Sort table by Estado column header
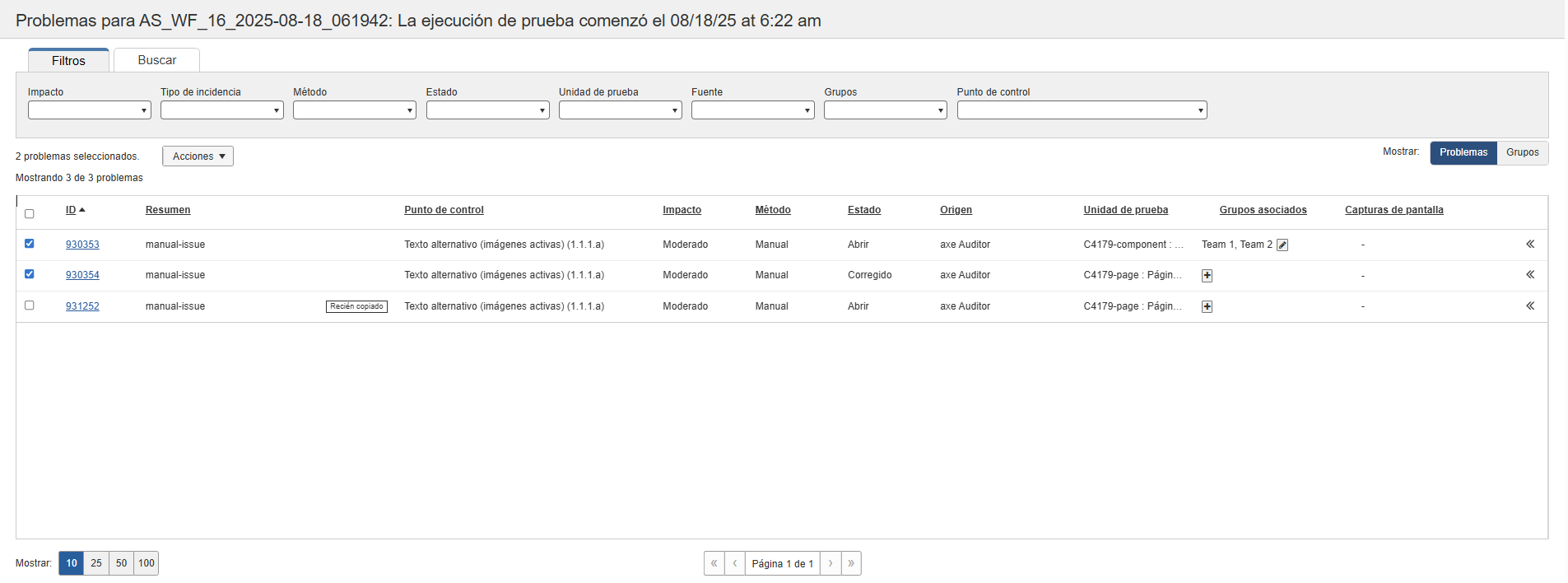Screen dimensions: 1568x583 [x=863, y=210]
